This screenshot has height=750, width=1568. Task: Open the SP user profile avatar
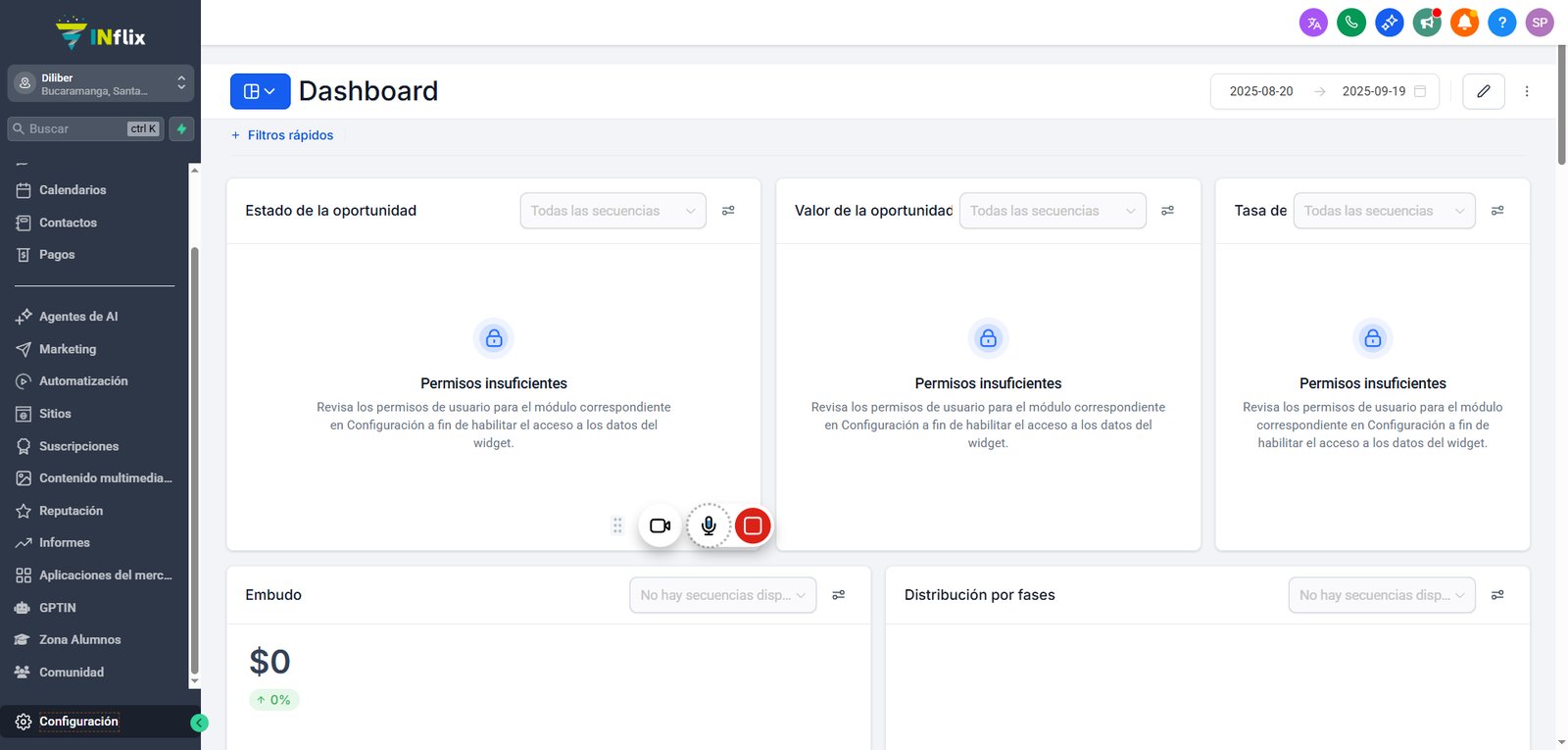(x=1540, y=23)
